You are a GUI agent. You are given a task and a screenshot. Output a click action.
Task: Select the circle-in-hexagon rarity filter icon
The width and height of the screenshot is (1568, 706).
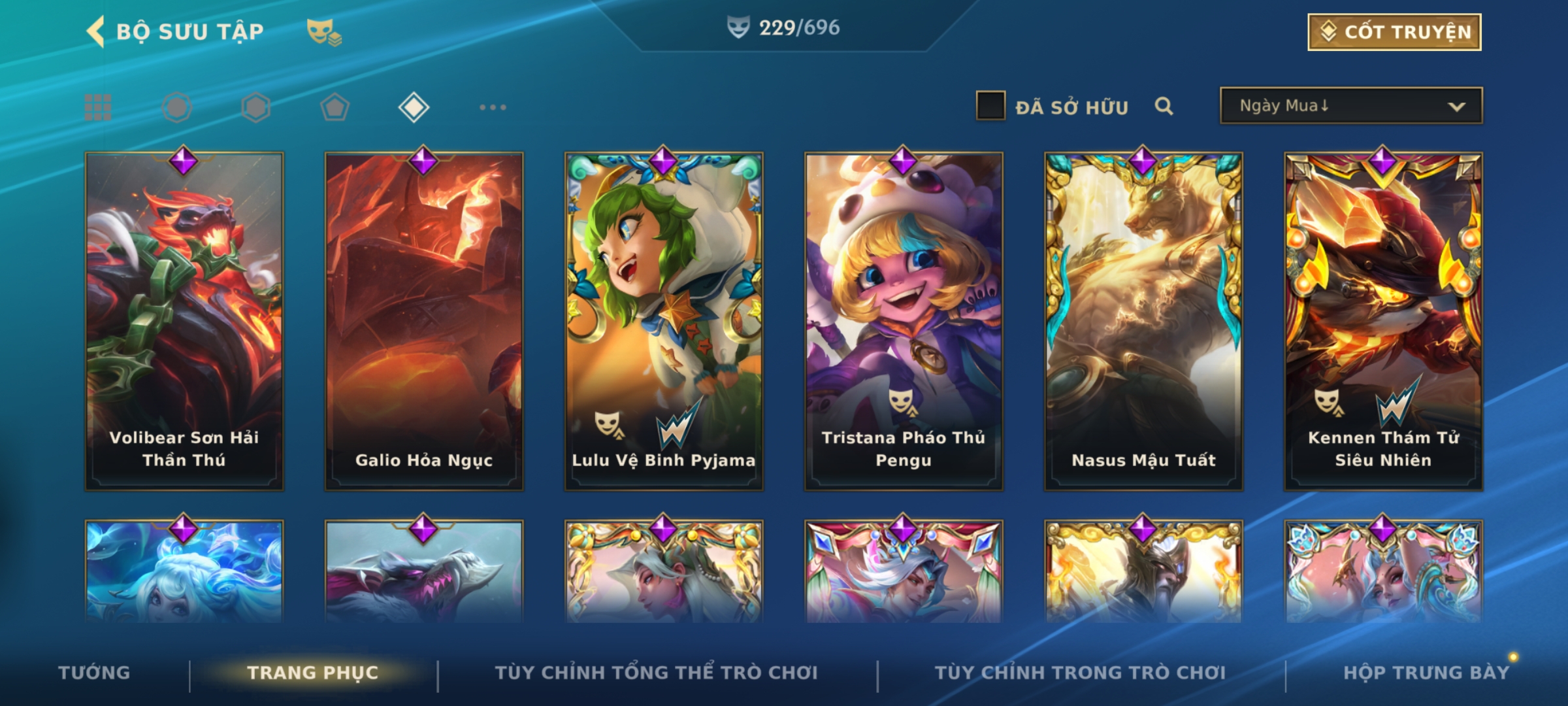pyautogui.click(x=177, y=107)
